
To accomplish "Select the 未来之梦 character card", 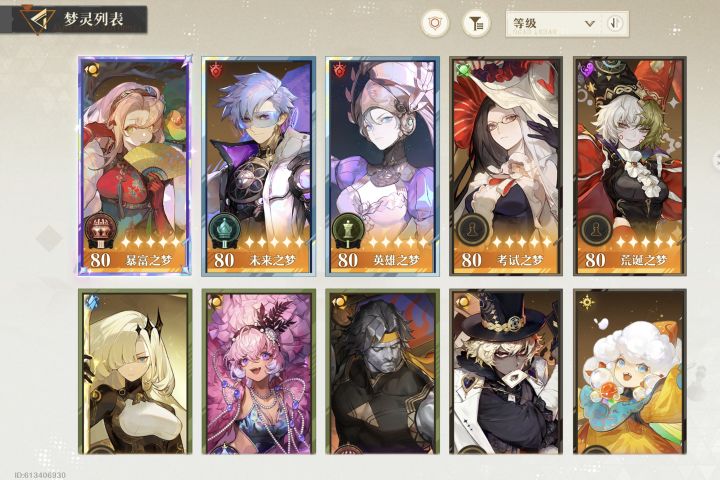I will (259, 166).
